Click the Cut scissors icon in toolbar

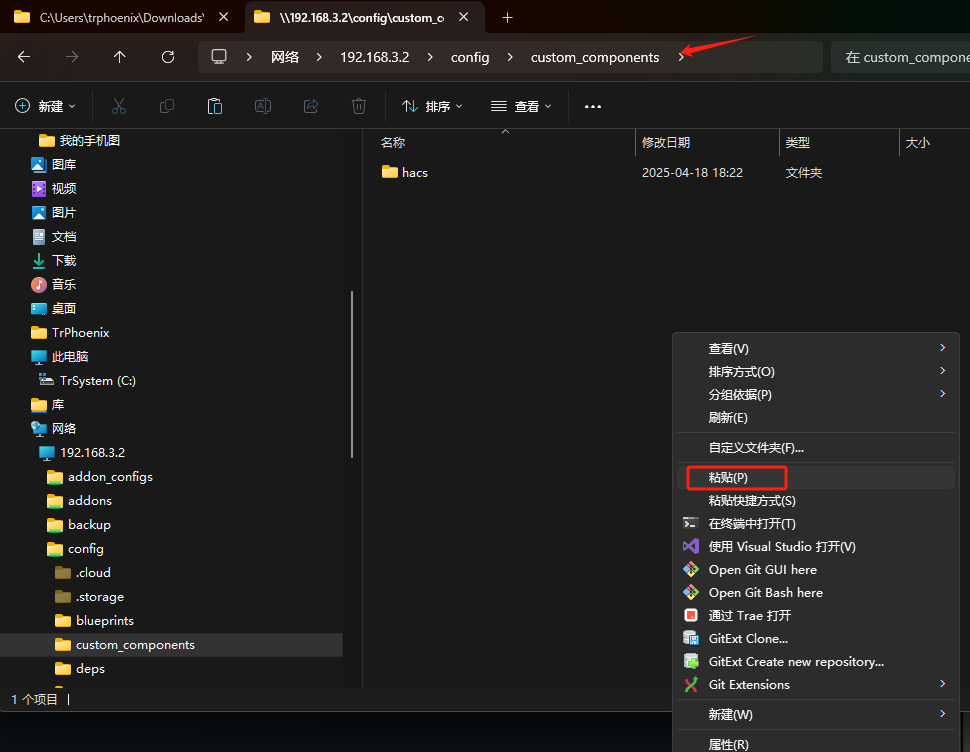(x=119, y=106)
